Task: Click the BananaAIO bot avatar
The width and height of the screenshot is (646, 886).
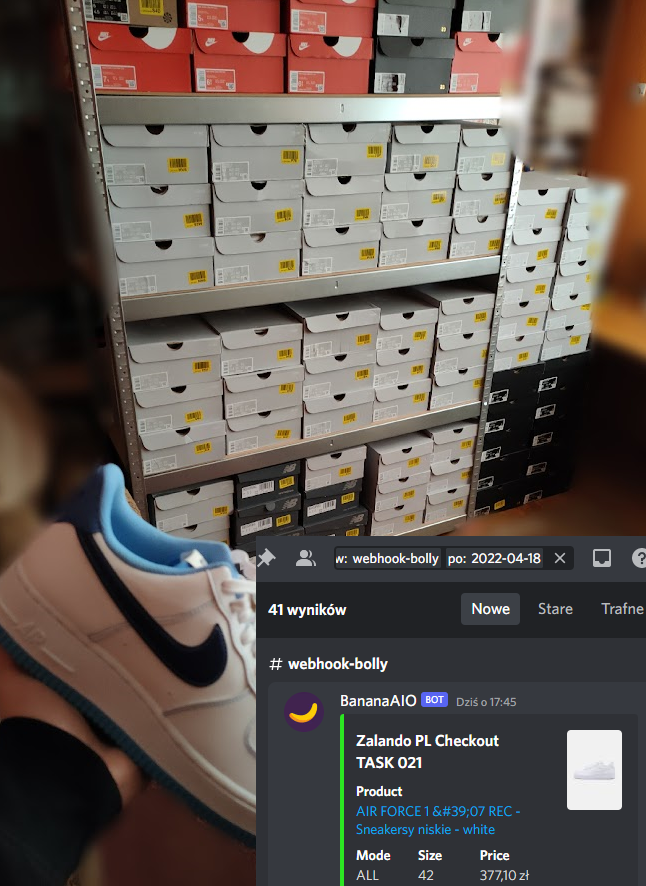Action: pos(304,712)
